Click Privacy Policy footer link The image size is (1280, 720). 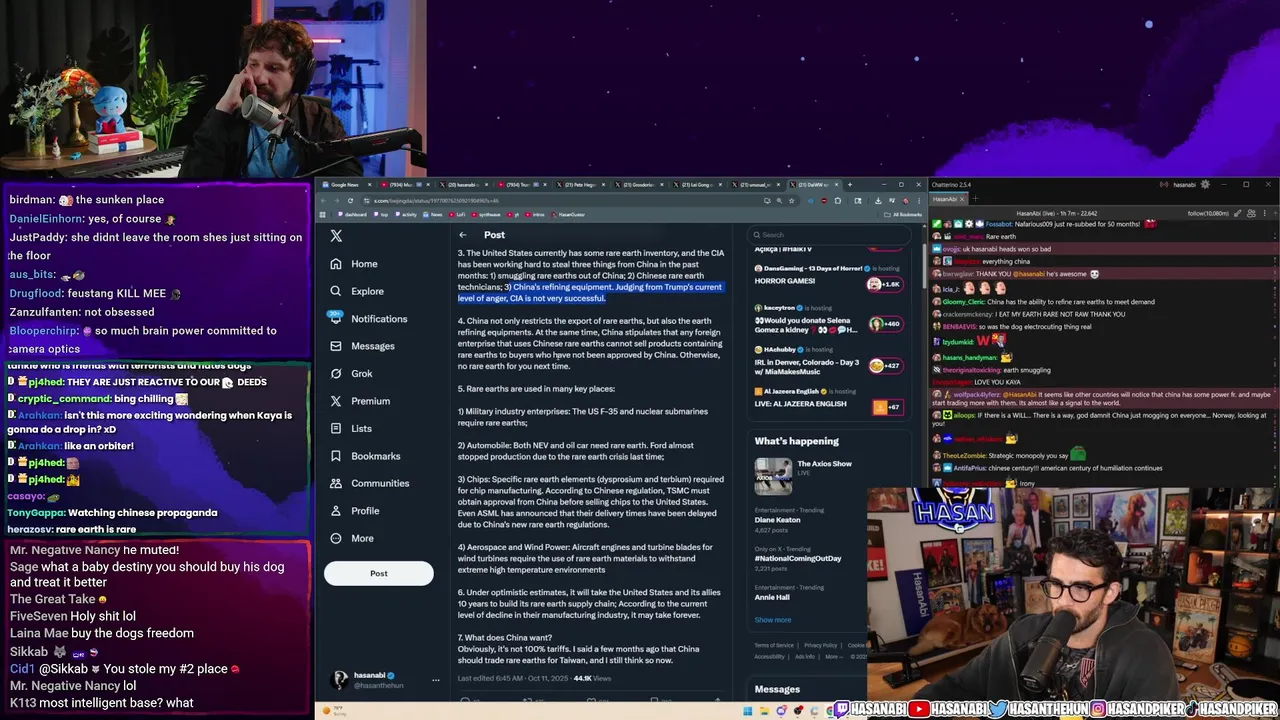tap(820, 645)
